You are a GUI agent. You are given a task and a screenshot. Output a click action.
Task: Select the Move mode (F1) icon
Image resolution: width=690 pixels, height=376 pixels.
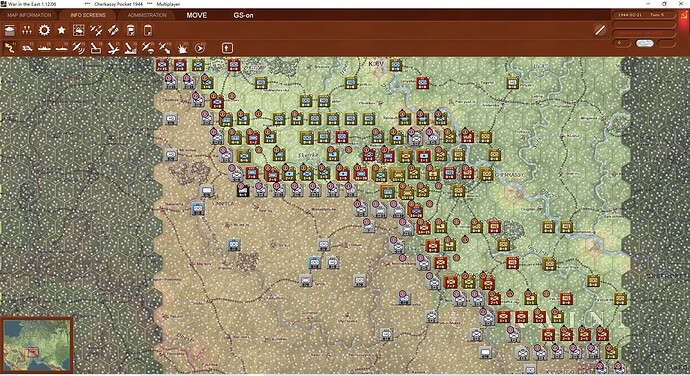9,48
